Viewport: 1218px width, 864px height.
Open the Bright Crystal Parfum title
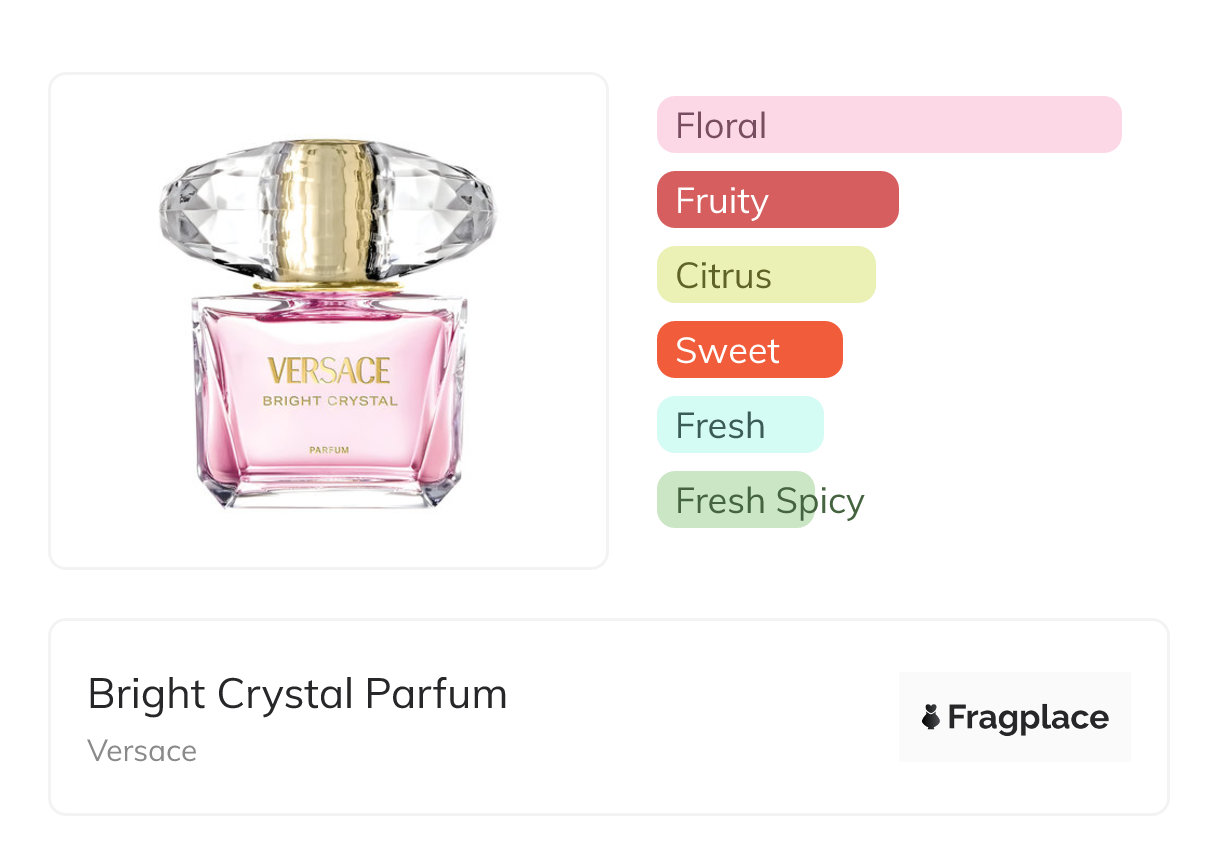pyautogui.click(x=297, y=694)
